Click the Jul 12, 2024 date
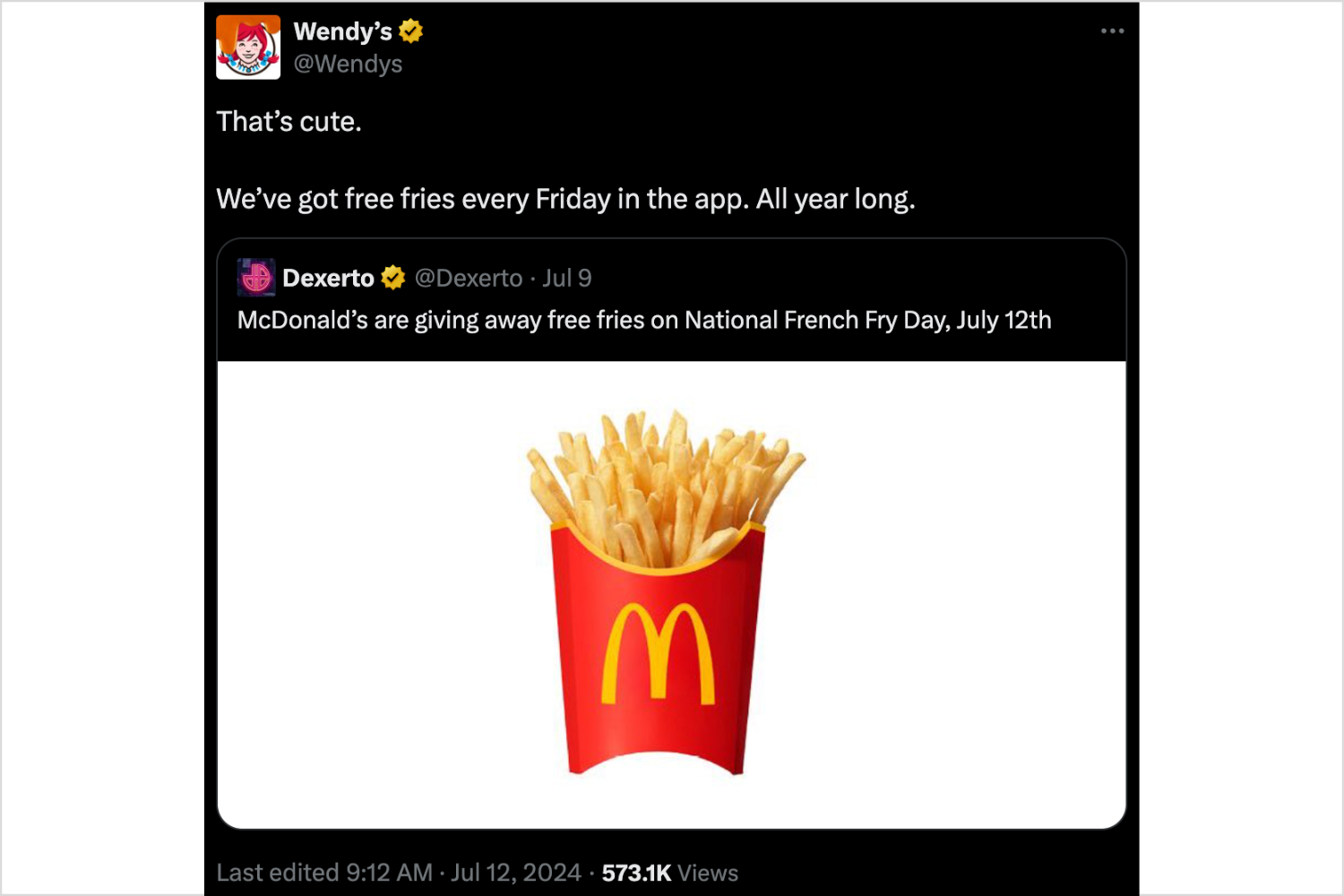Screen dimensions: 1344x896 (x=518, y=872)
